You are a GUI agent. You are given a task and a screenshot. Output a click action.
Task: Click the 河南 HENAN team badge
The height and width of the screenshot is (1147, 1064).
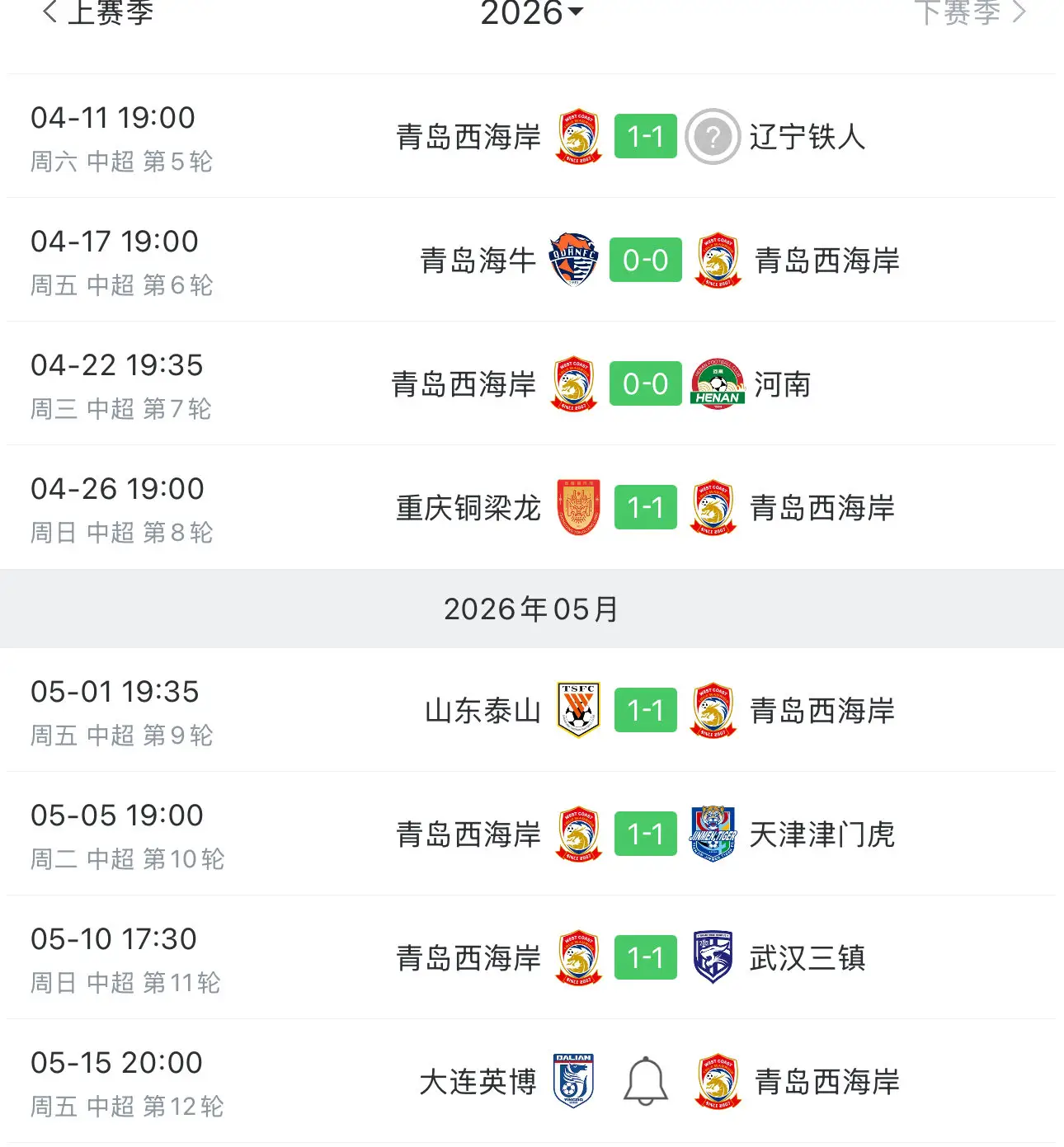pos(718,383)
